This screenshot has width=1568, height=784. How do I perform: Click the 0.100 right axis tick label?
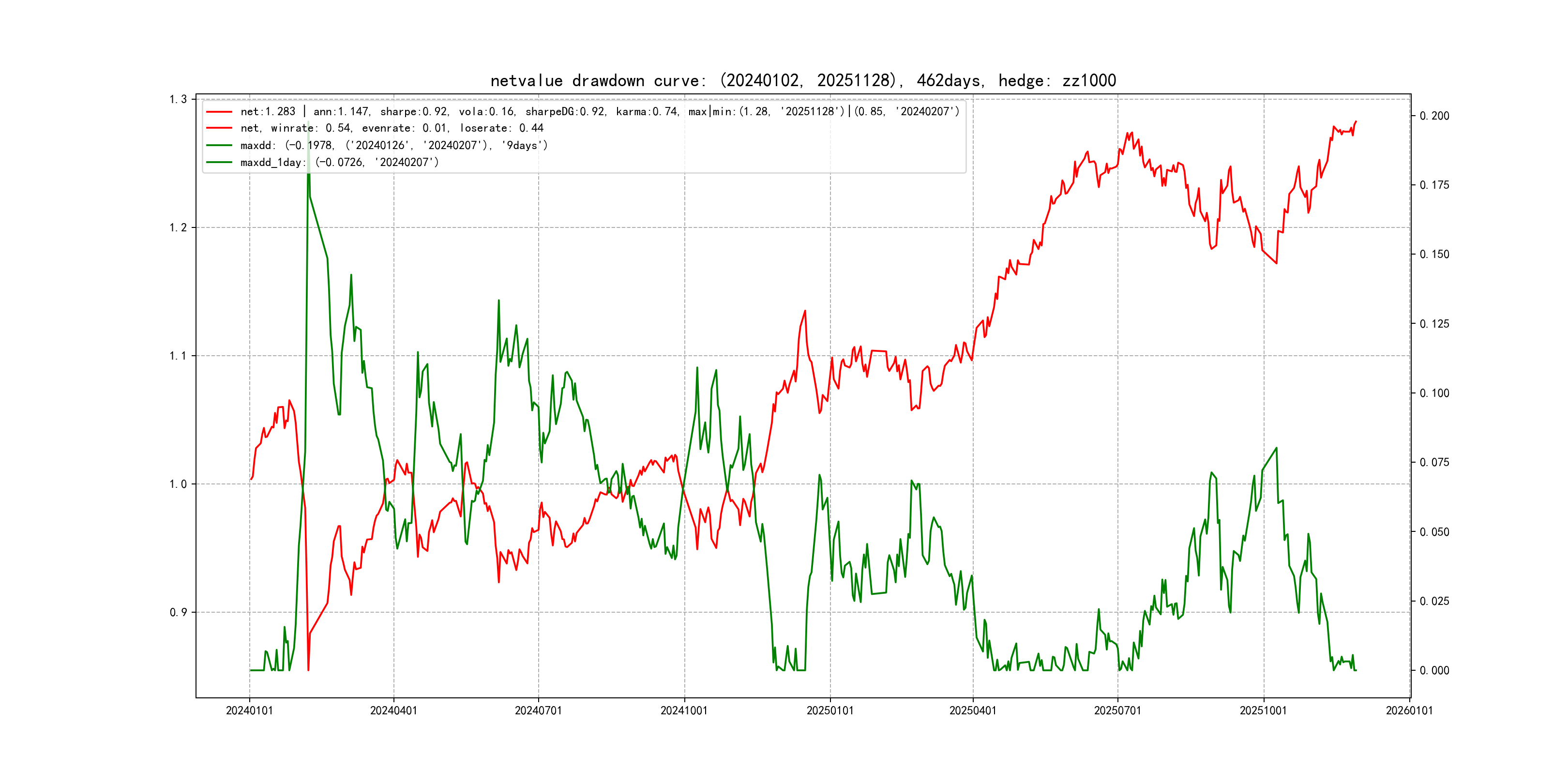tap(1434, 393)
